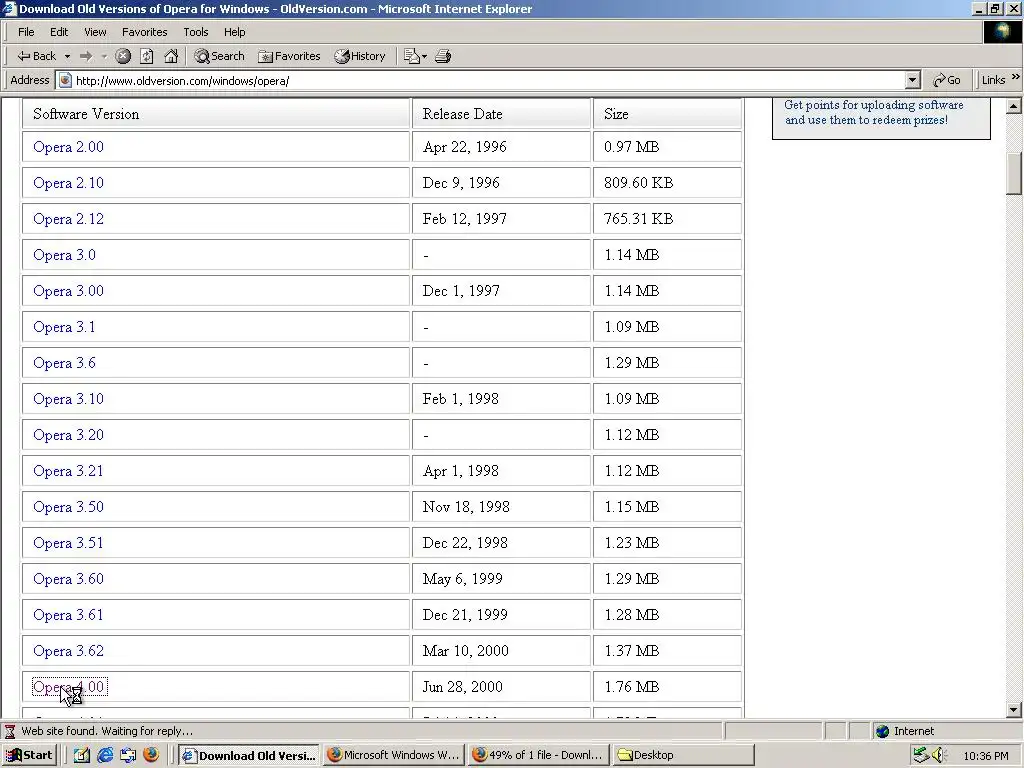Open the Forward button history dropdown arrow
The width and height of the screenshot is (1024, 768).
point(103,57)
